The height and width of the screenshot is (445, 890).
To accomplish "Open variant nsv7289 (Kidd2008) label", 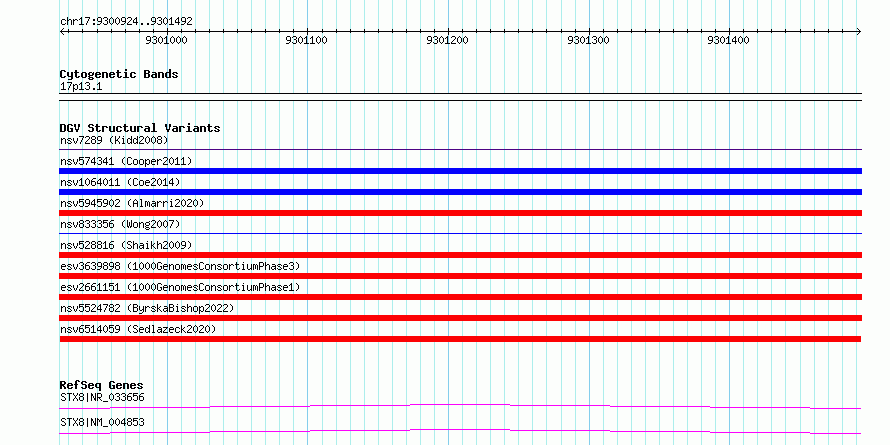I will point(114,140).
